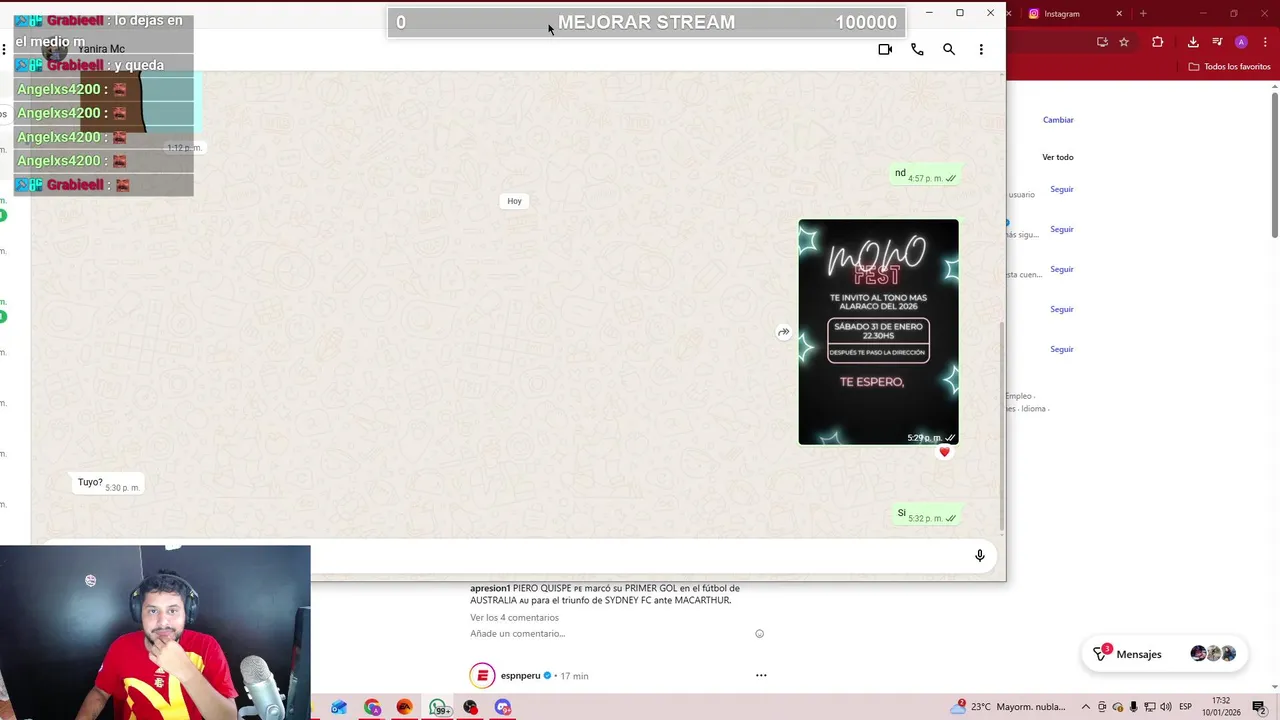The height and width of the screenshot is (720, 1280).
Task: Open Instagram Mensajes floating button
Action: (1164, 654)
